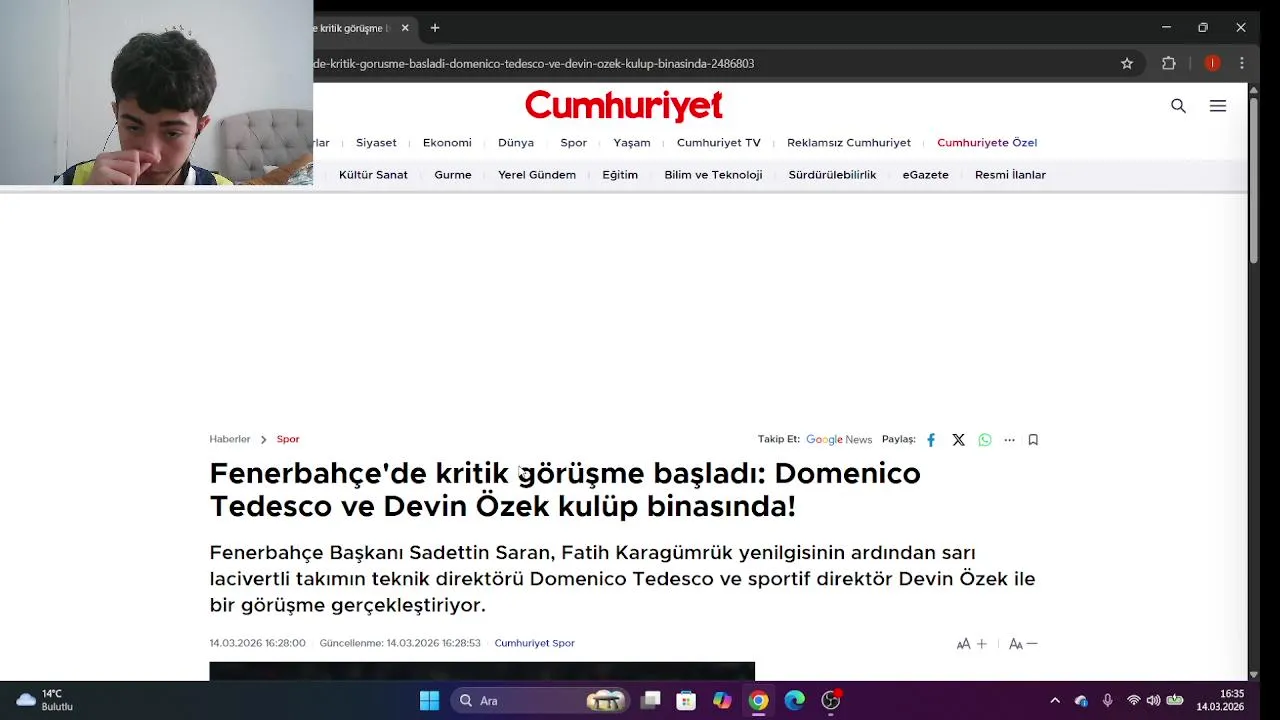
Task: Click the Spor breadcrumb link
Action: (x=288, y=439)
